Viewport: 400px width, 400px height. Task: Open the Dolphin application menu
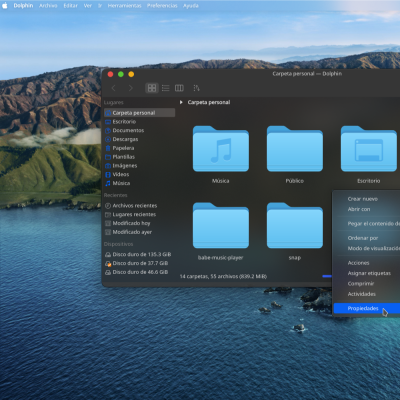click(23, 6)
